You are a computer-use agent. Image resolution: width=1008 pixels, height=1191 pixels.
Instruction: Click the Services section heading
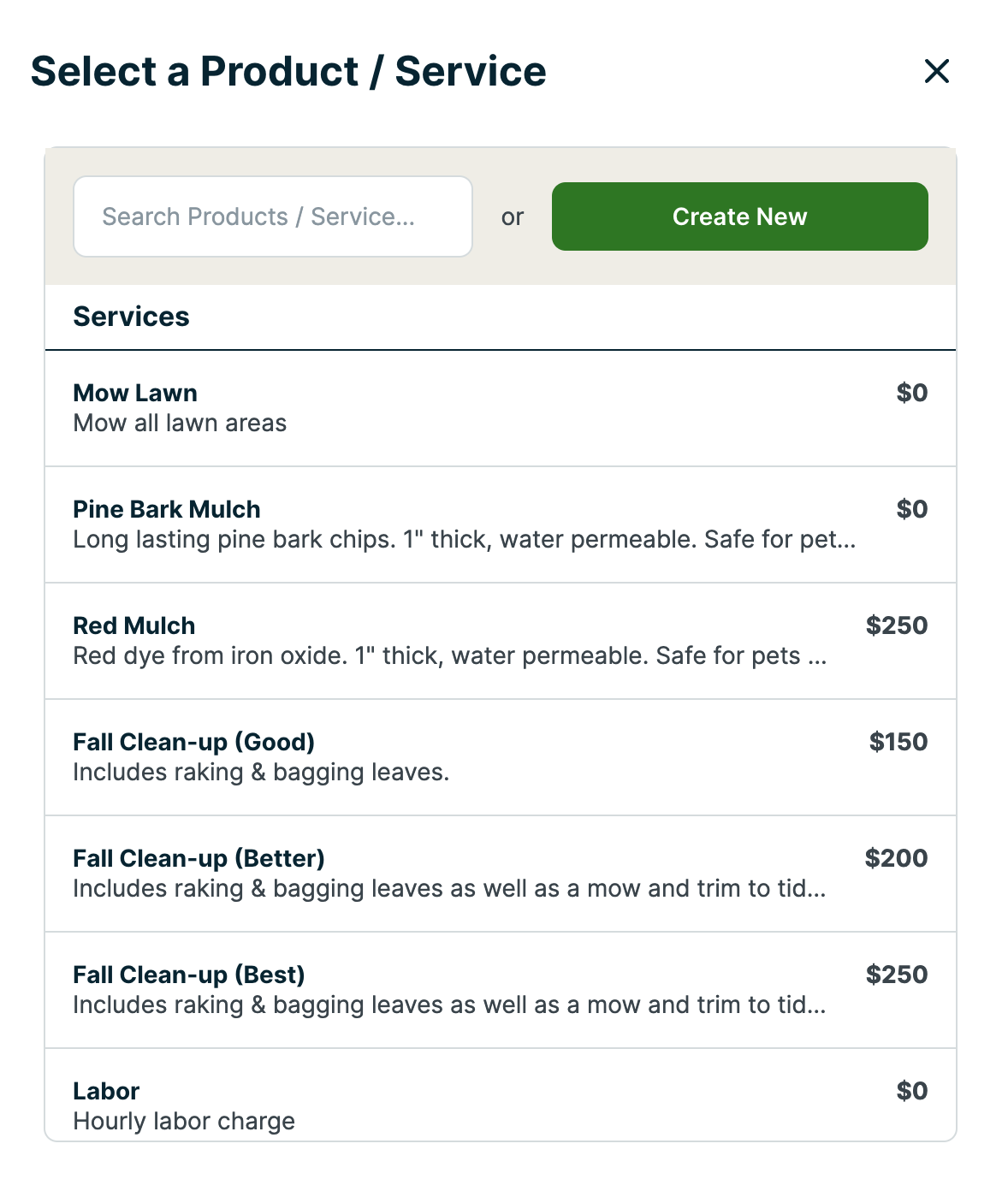tap(132, 317)
